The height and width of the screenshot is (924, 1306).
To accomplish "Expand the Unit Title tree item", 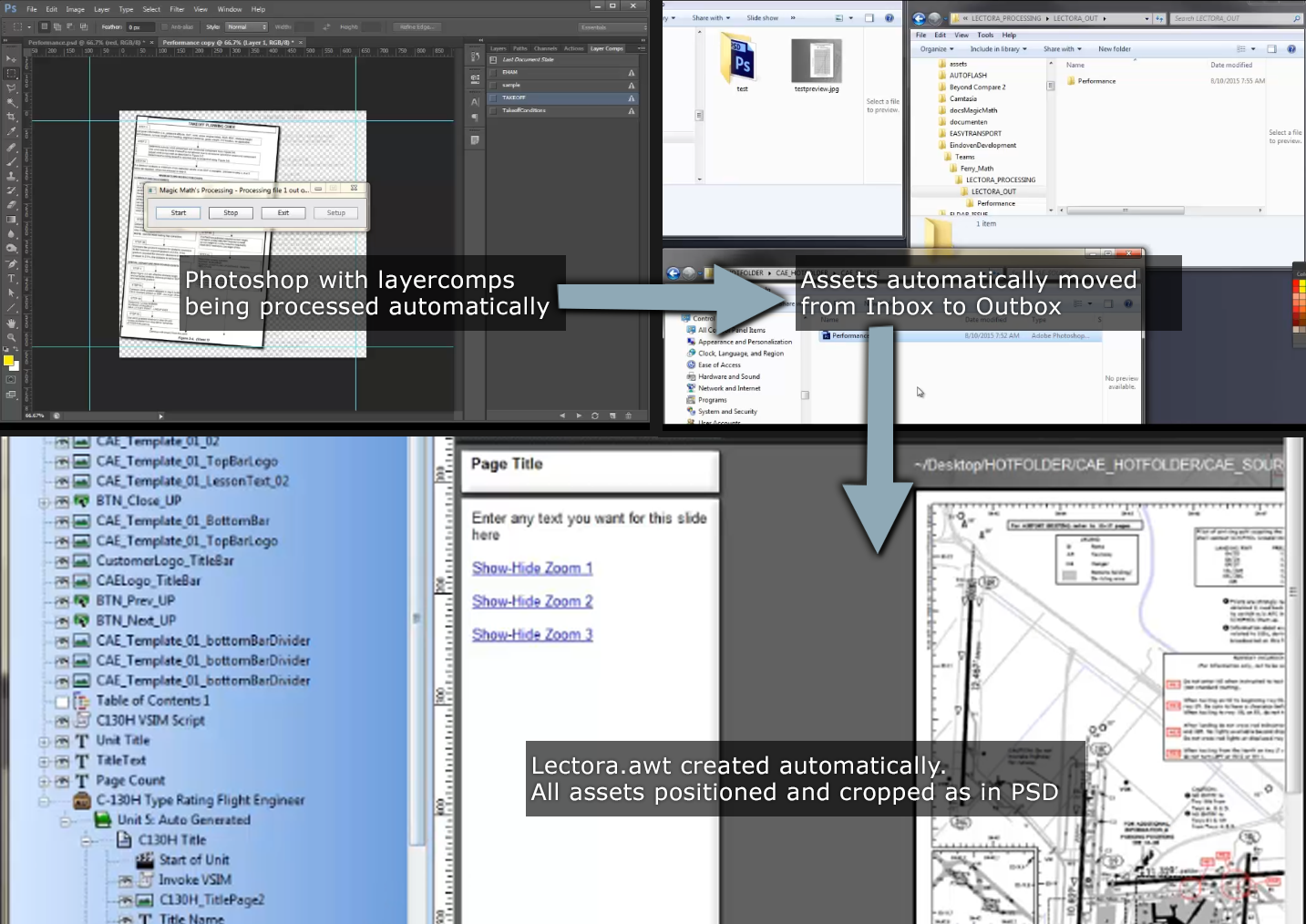I will pos(44,742).
